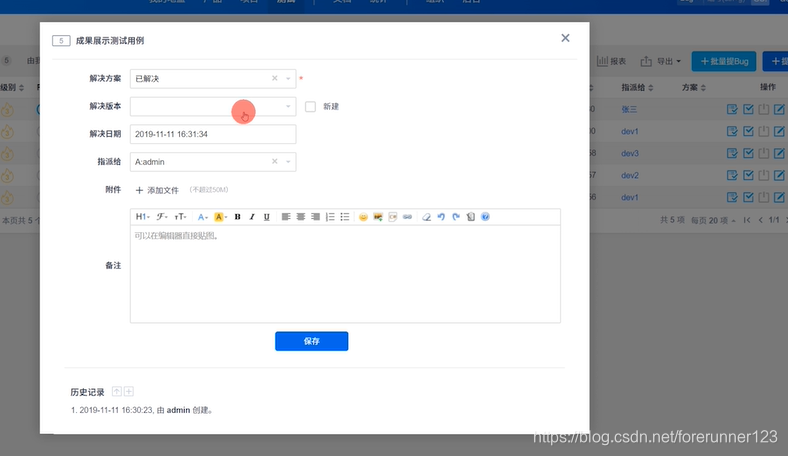Clear formatting with the eraser icon

coord(426,217)
